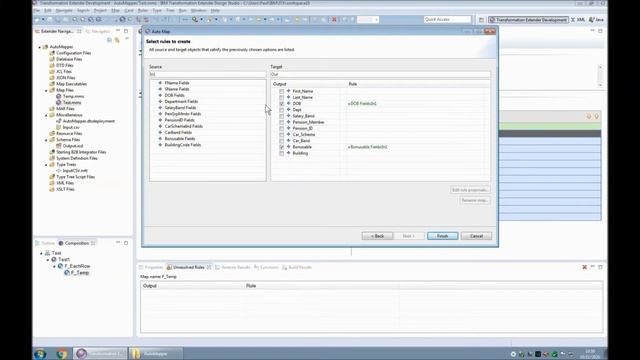Open the Map menu
This screenshot has height=360, width=640.
[116, 10]
